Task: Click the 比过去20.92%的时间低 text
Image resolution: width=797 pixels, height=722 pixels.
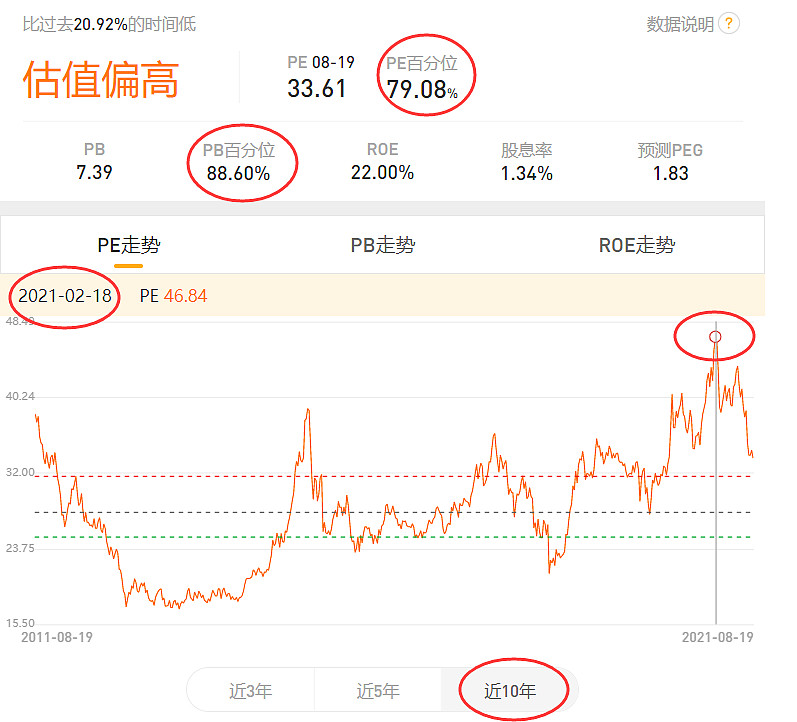Action: click(x=109, y=24)
